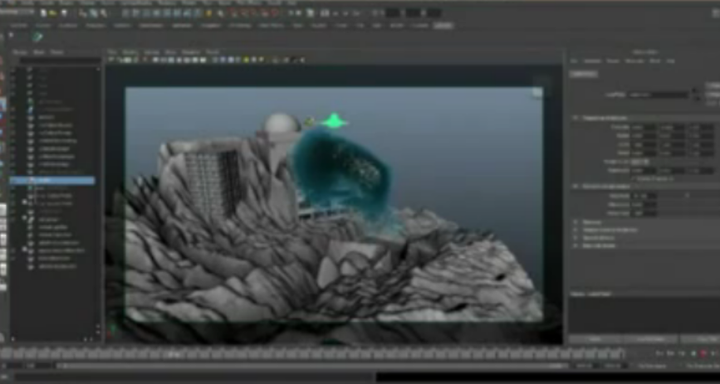Open the Rotate Order dropdown
Screen dimensions: 720x384
click(640, 162)
